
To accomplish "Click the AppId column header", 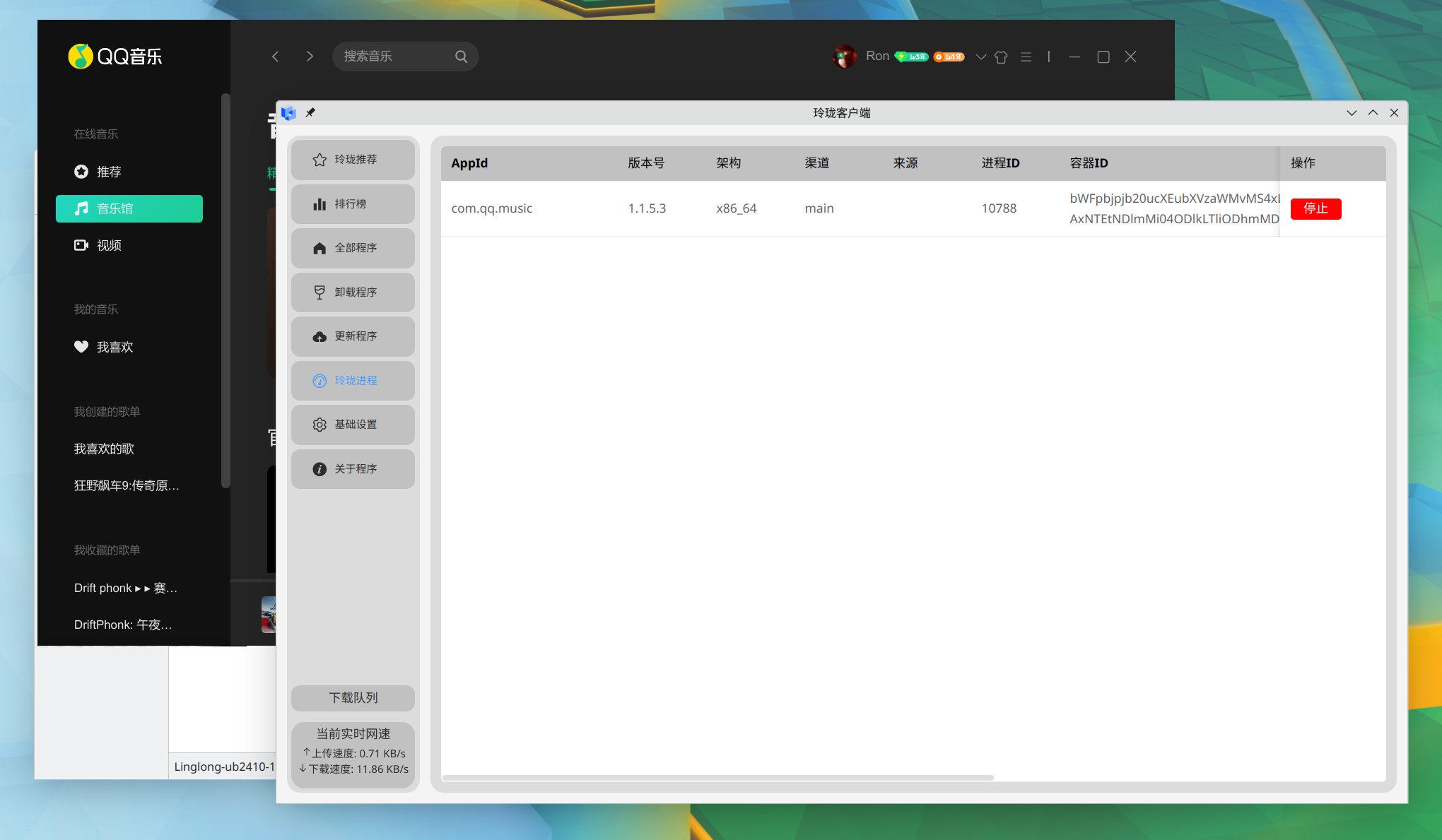I will tap(469, 163).
